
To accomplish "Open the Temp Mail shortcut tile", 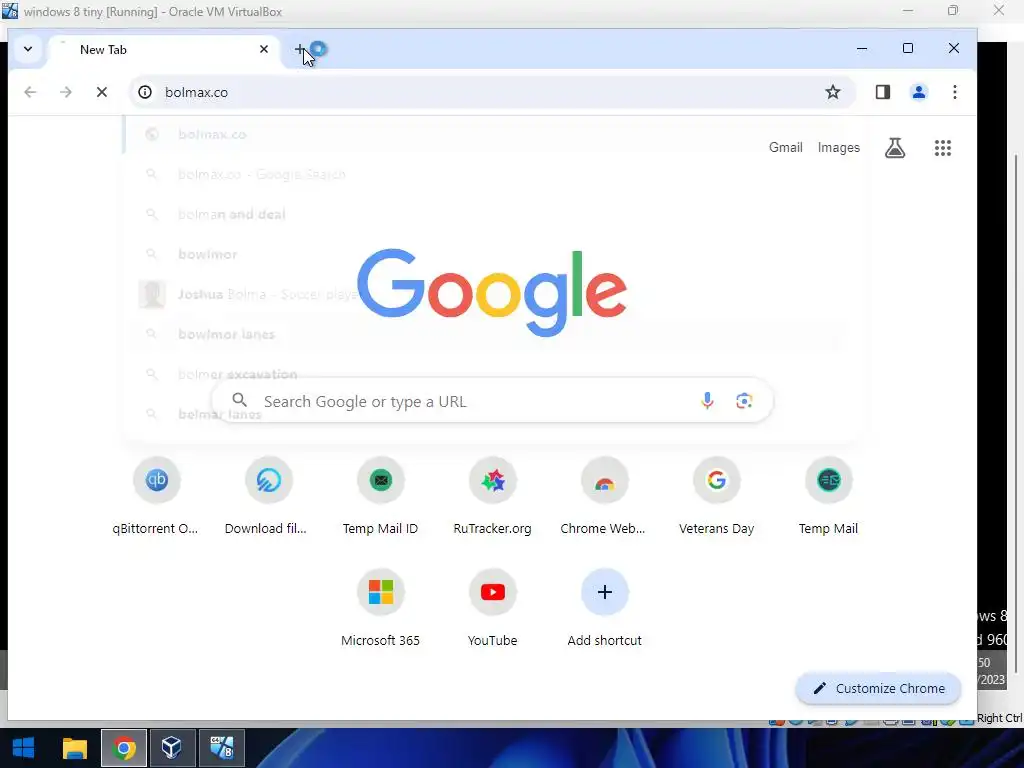I will point(828,496).
